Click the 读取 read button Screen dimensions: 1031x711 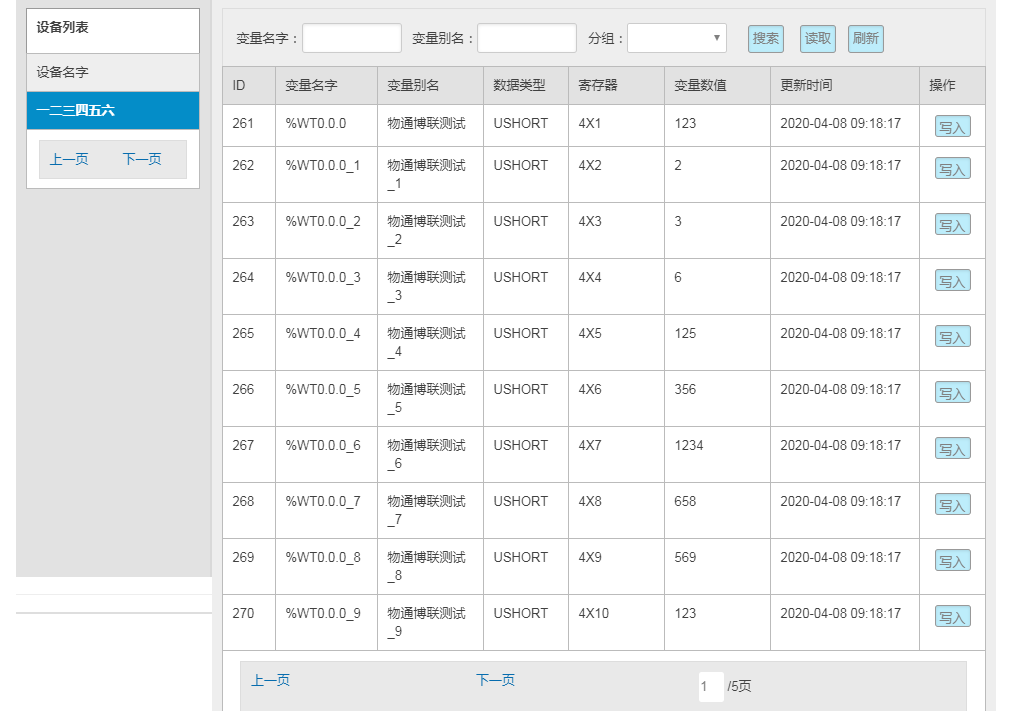817,39
